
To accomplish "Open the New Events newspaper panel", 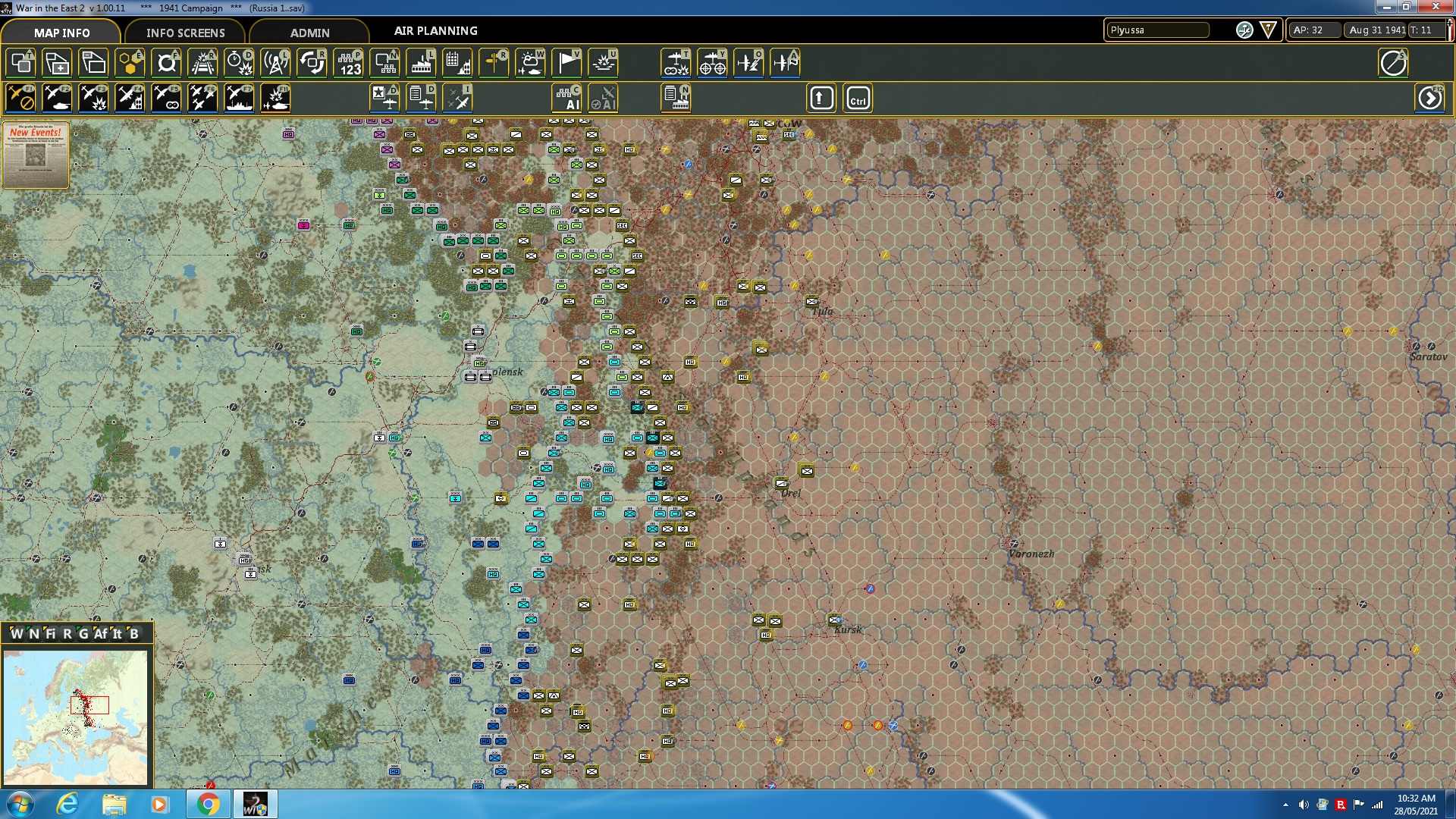I will (x=35, y=155).
